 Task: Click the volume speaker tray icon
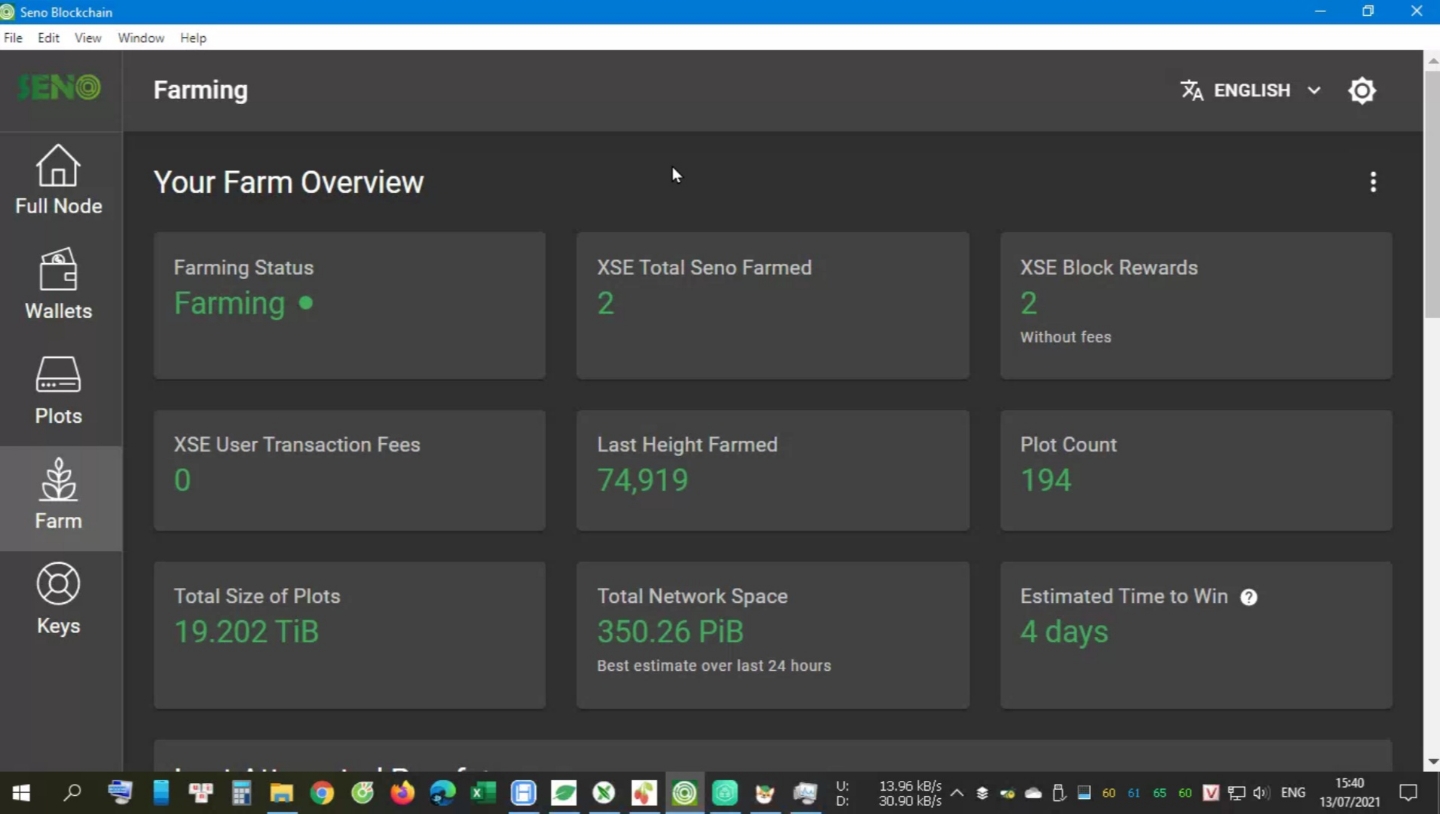point(1262,794)
